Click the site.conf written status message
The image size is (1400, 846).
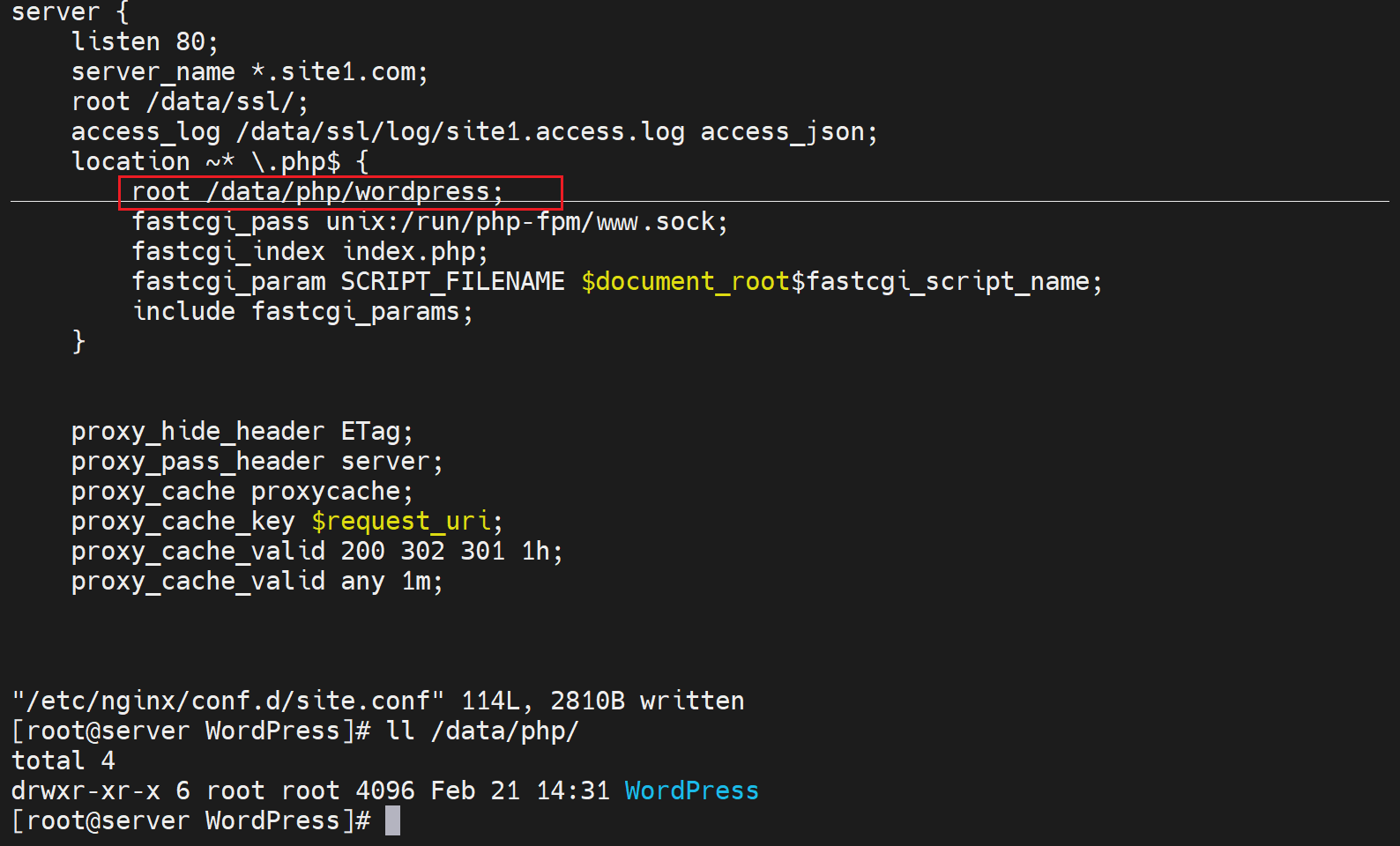click(x=377, y=701)
